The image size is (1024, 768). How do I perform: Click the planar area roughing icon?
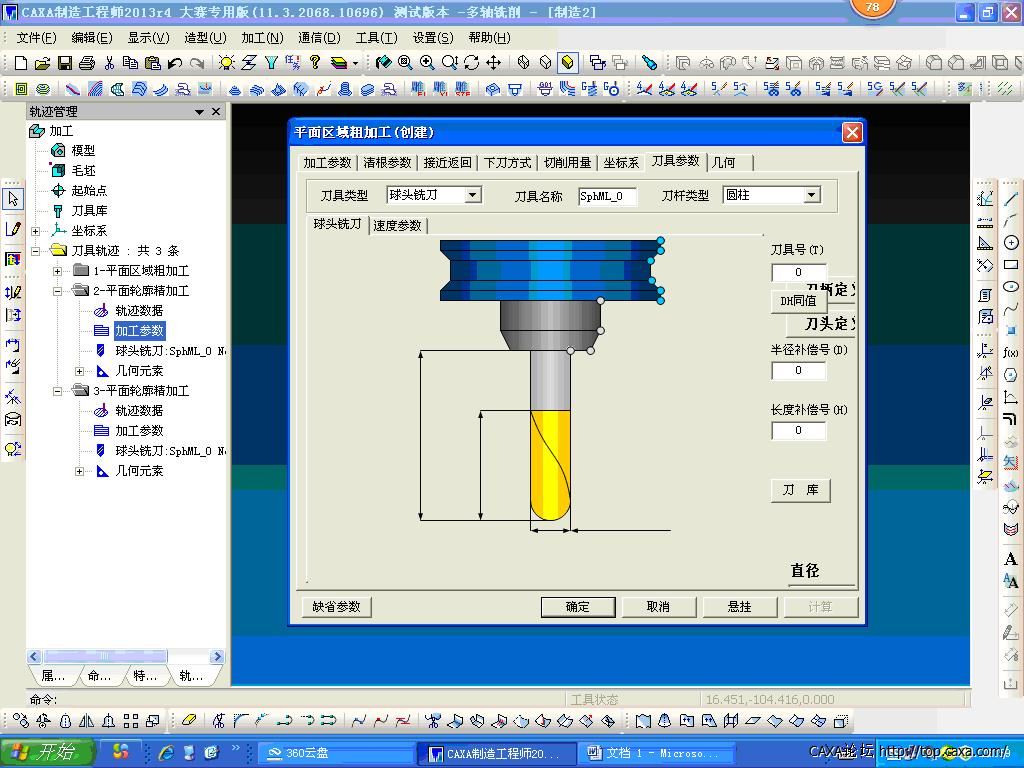tap(21, 89)
